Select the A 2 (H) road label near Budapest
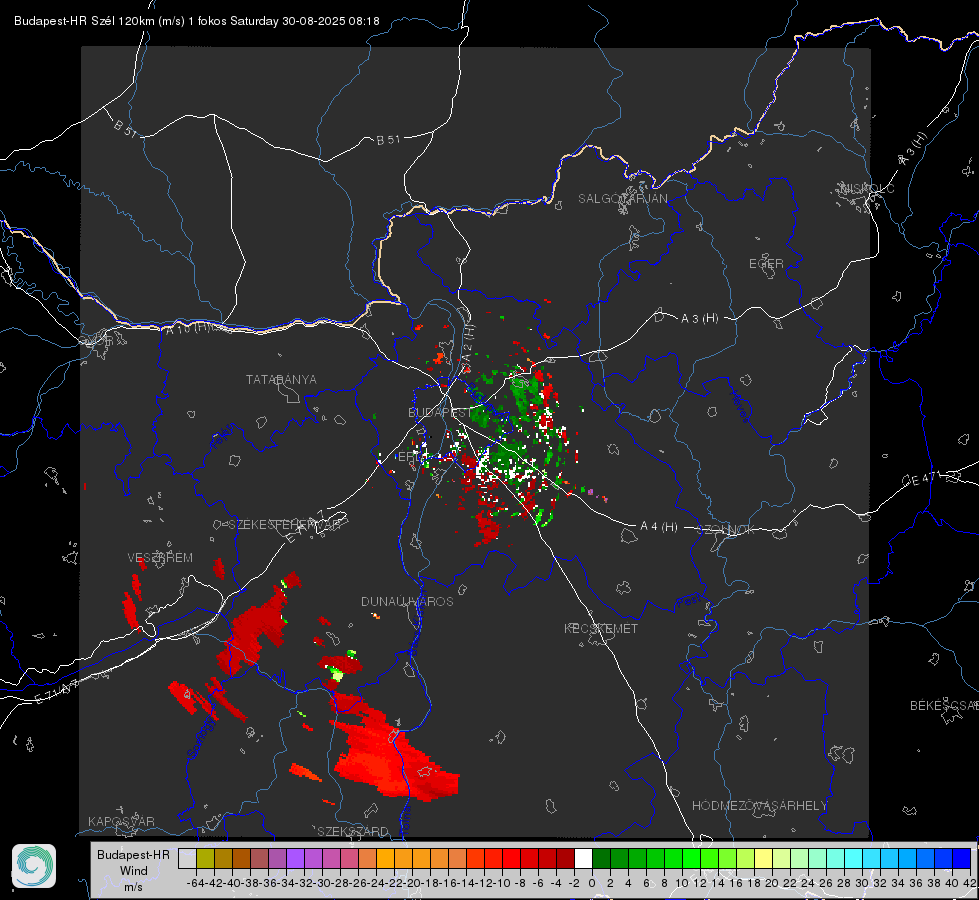This screenshot has height=900, width=979. [467, 345]
